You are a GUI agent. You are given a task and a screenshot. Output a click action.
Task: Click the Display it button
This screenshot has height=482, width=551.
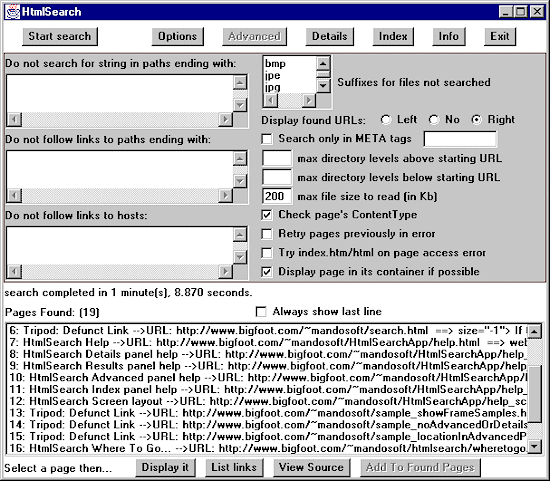coord(165,468)
